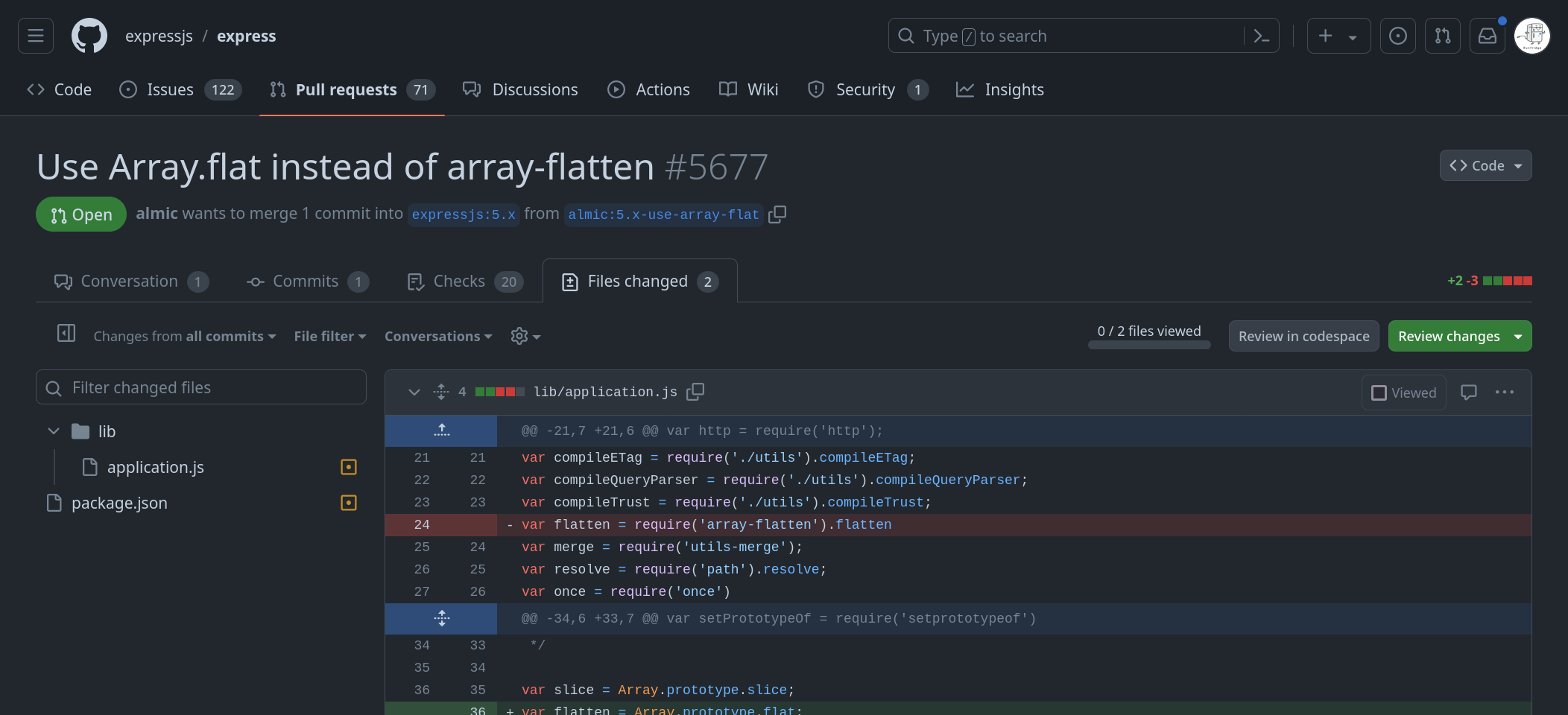Open the command palette icon
This screenshot has width=1568, height=715.
click(1261, 36)
